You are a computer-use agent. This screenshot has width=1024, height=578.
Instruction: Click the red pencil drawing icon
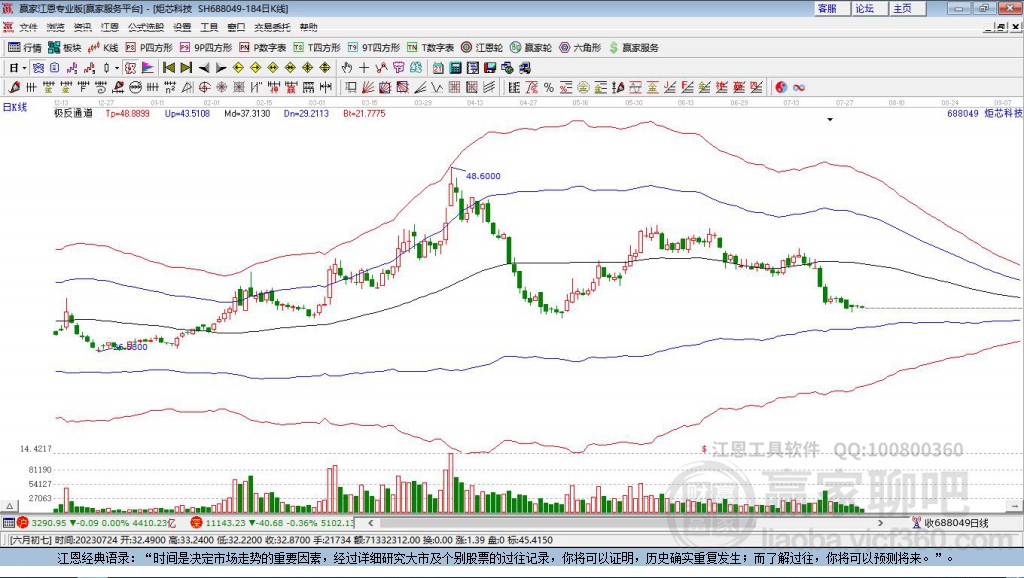(x=15, y=88)
